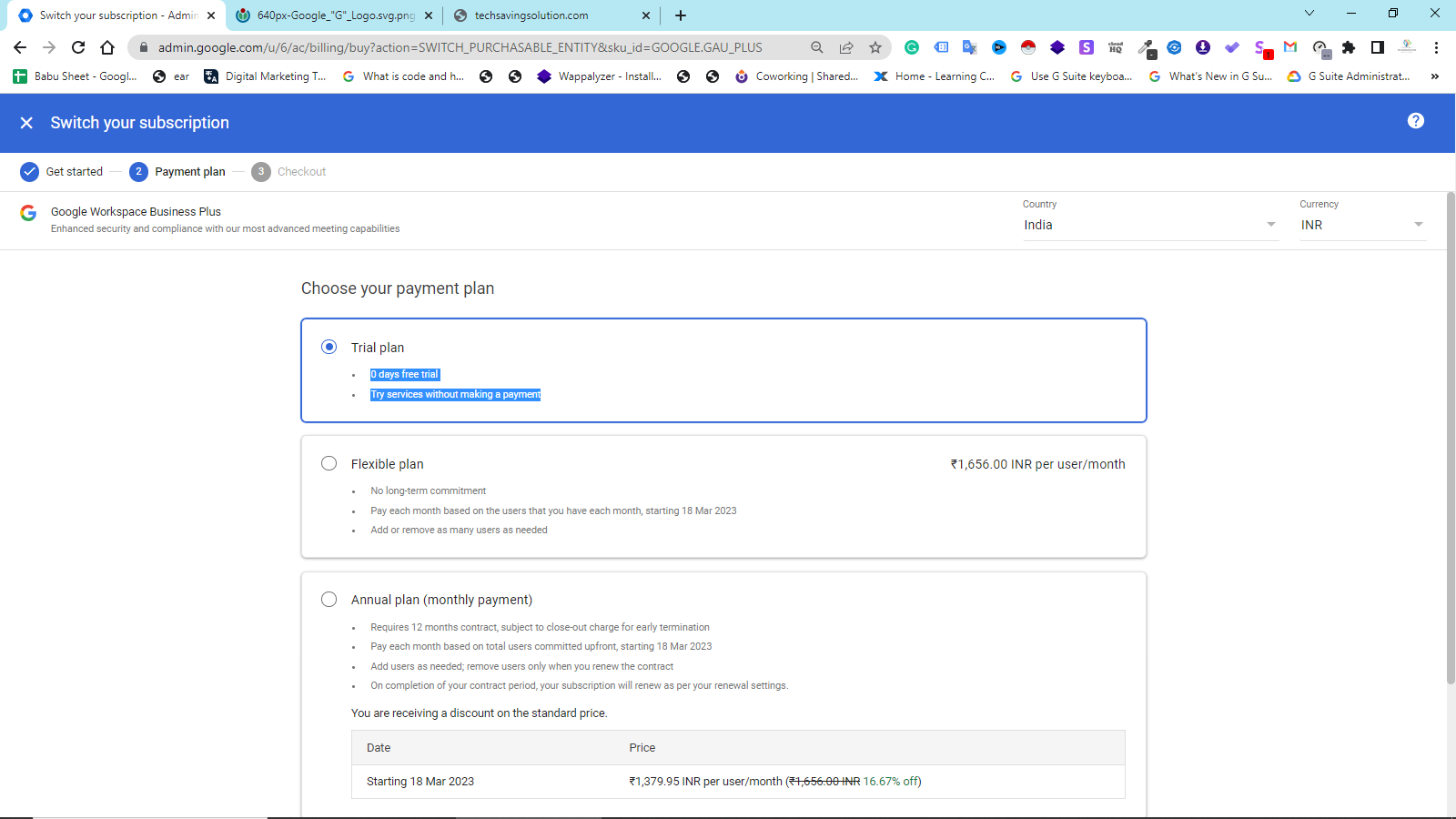1456x819 pixels.
Task: Click the Google Workspace Business Plus title
Action: [x=136, y=211]
